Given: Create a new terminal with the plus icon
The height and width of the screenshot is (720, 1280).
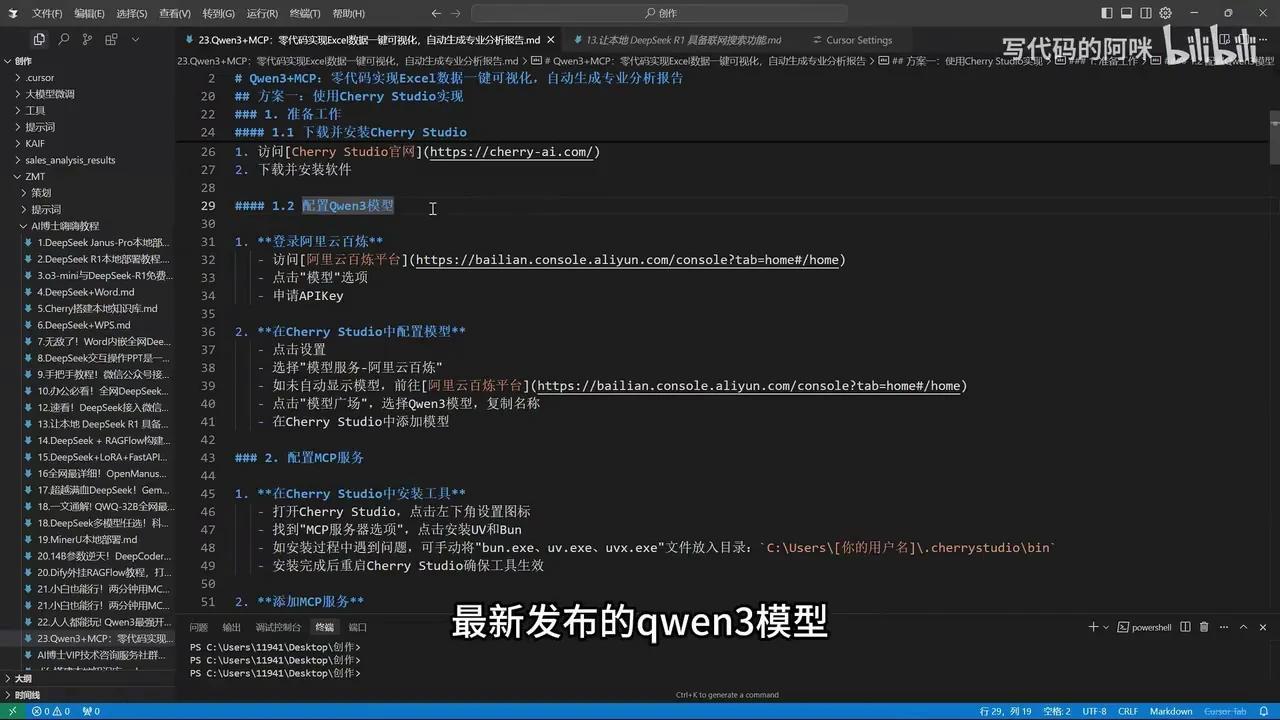Looking at the screenshot, I should [x=1093, y=627].
